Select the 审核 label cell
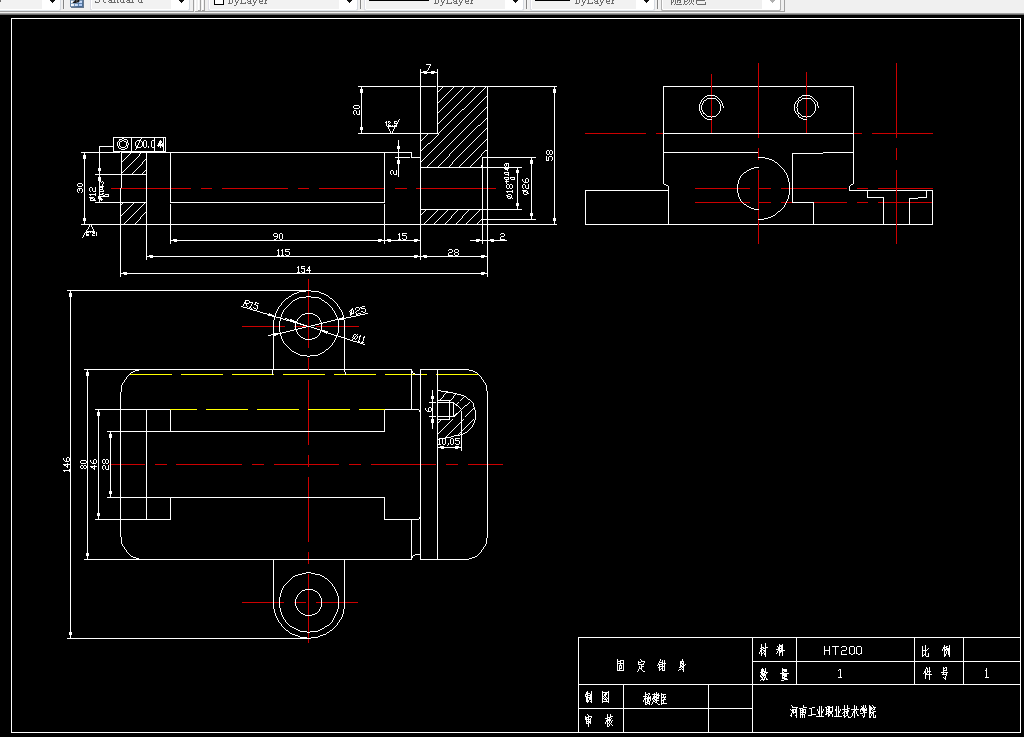 click(599, 721)
